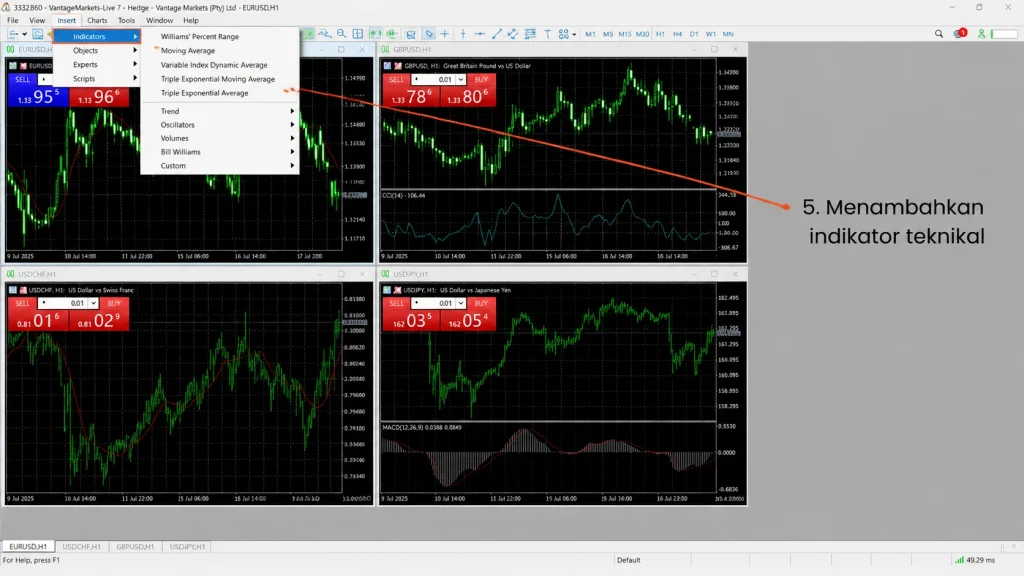Viewport: 1024px width, 576px height.
Task: Expand the shapes tool dropdown arrow
Action: click(x=574, y=34)
